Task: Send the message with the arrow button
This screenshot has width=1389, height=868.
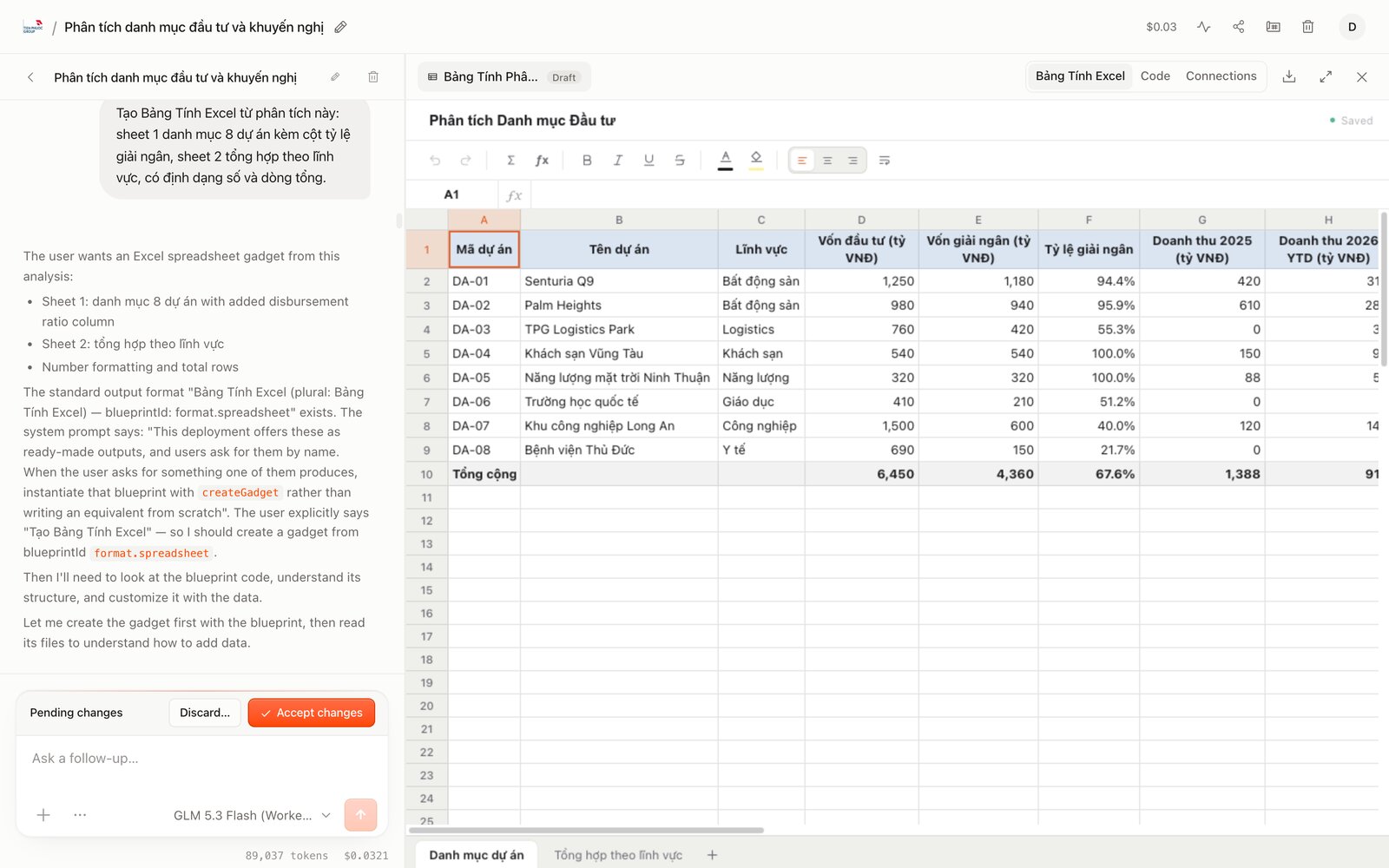Action: [x=360, y=815]
